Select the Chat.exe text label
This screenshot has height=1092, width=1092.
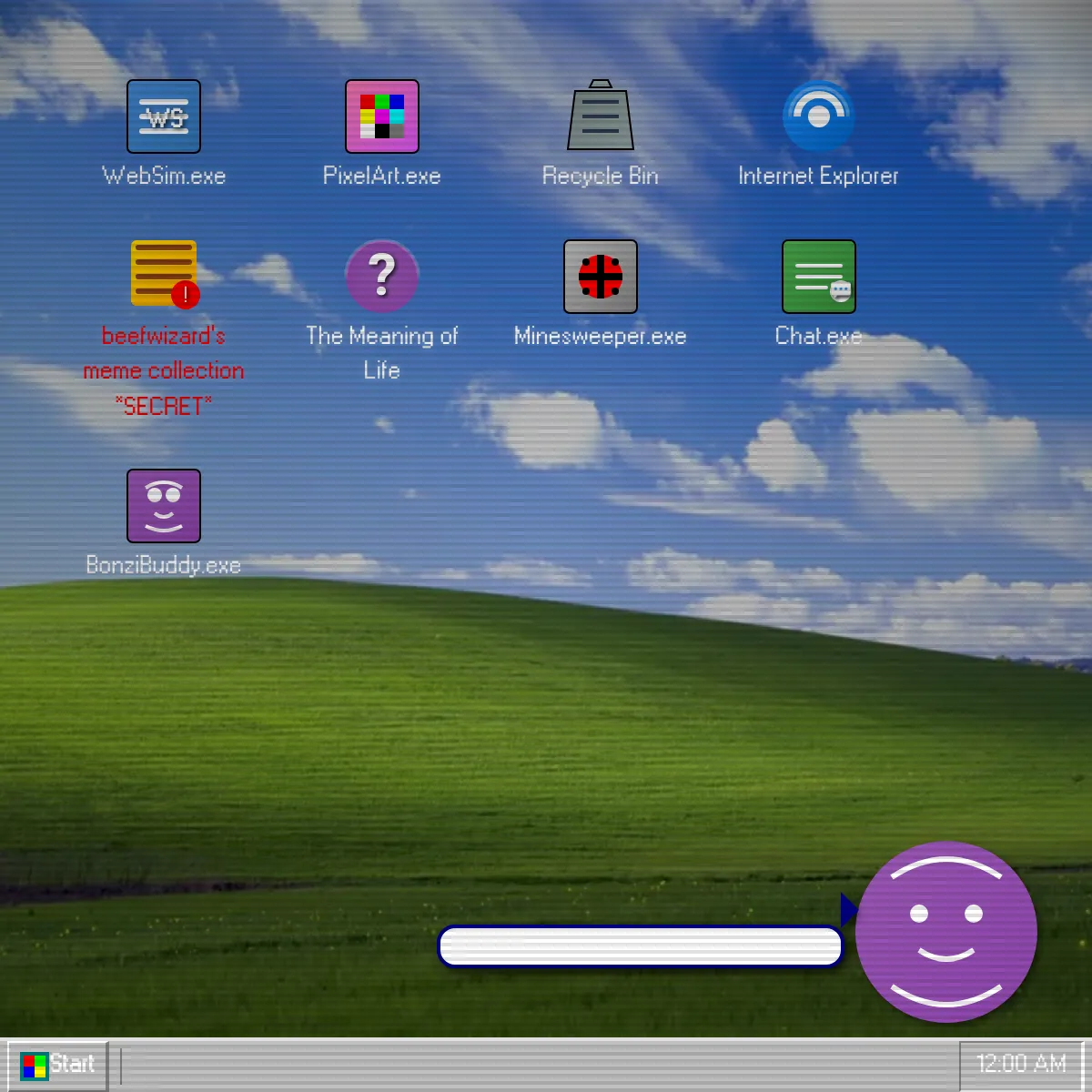click(819, 336)
